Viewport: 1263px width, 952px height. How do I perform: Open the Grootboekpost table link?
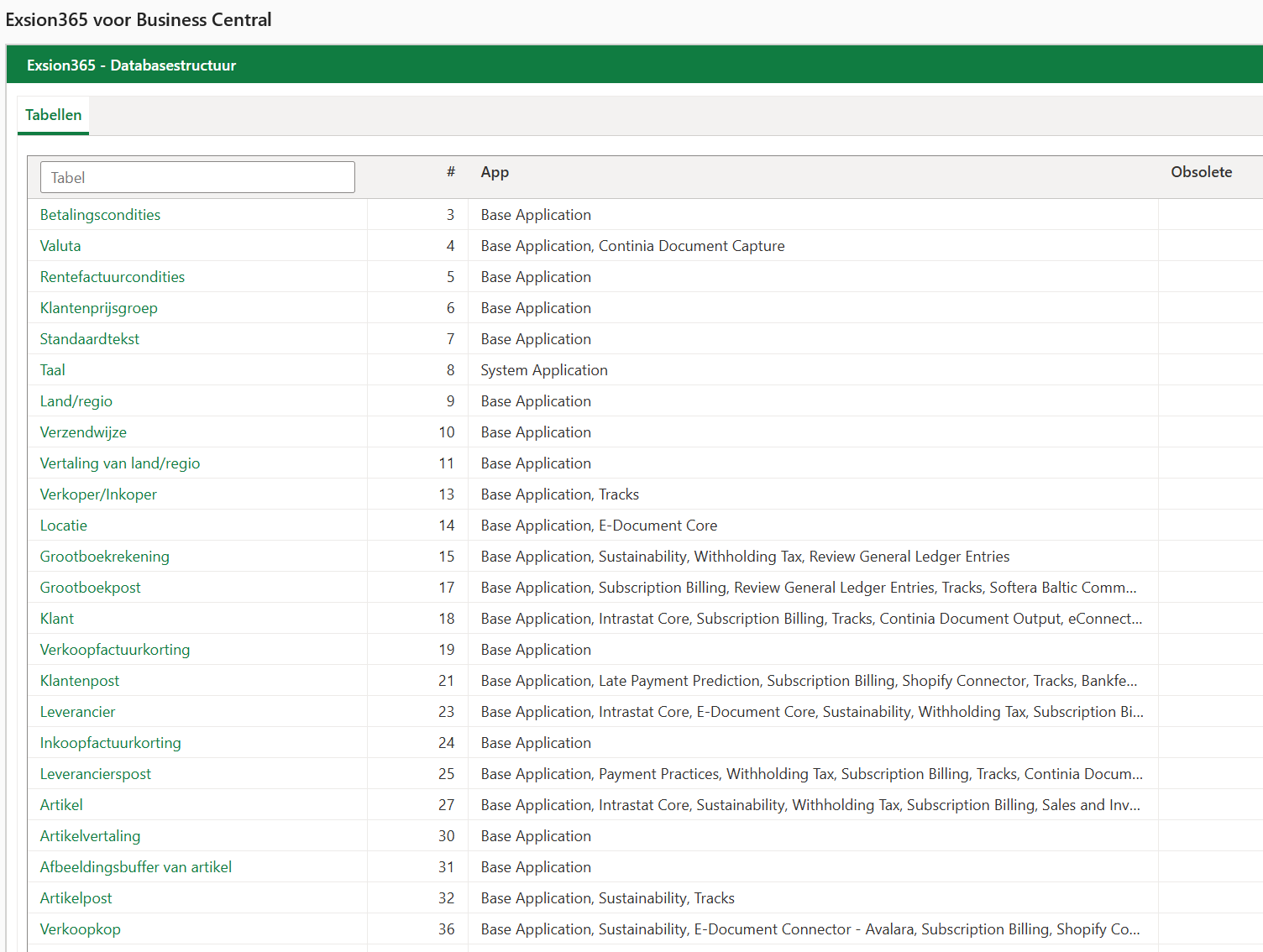[91, 588]
